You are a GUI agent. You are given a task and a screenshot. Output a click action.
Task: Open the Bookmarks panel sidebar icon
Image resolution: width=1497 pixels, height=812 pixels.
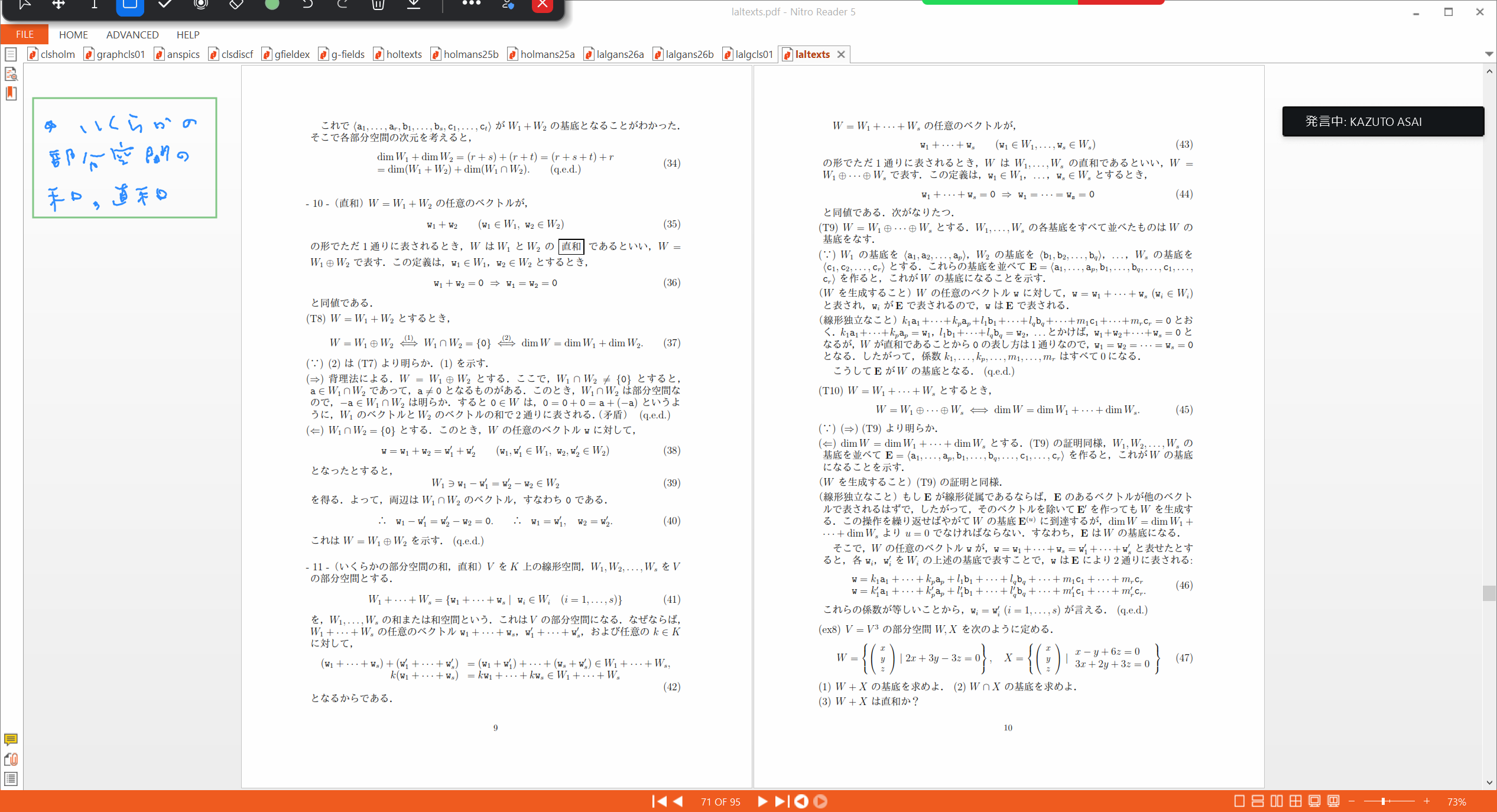tap(11, 93)
